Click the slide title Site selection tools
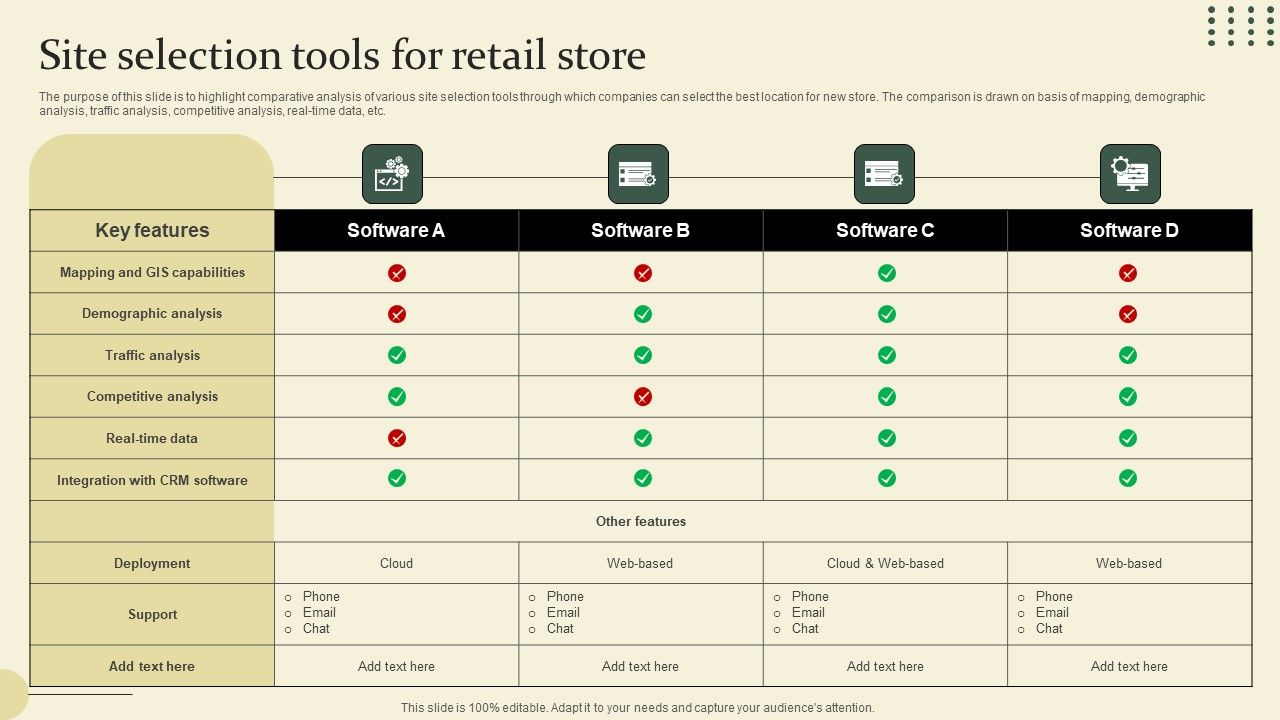Screen dimensions: 1280x720 point(343,56)
